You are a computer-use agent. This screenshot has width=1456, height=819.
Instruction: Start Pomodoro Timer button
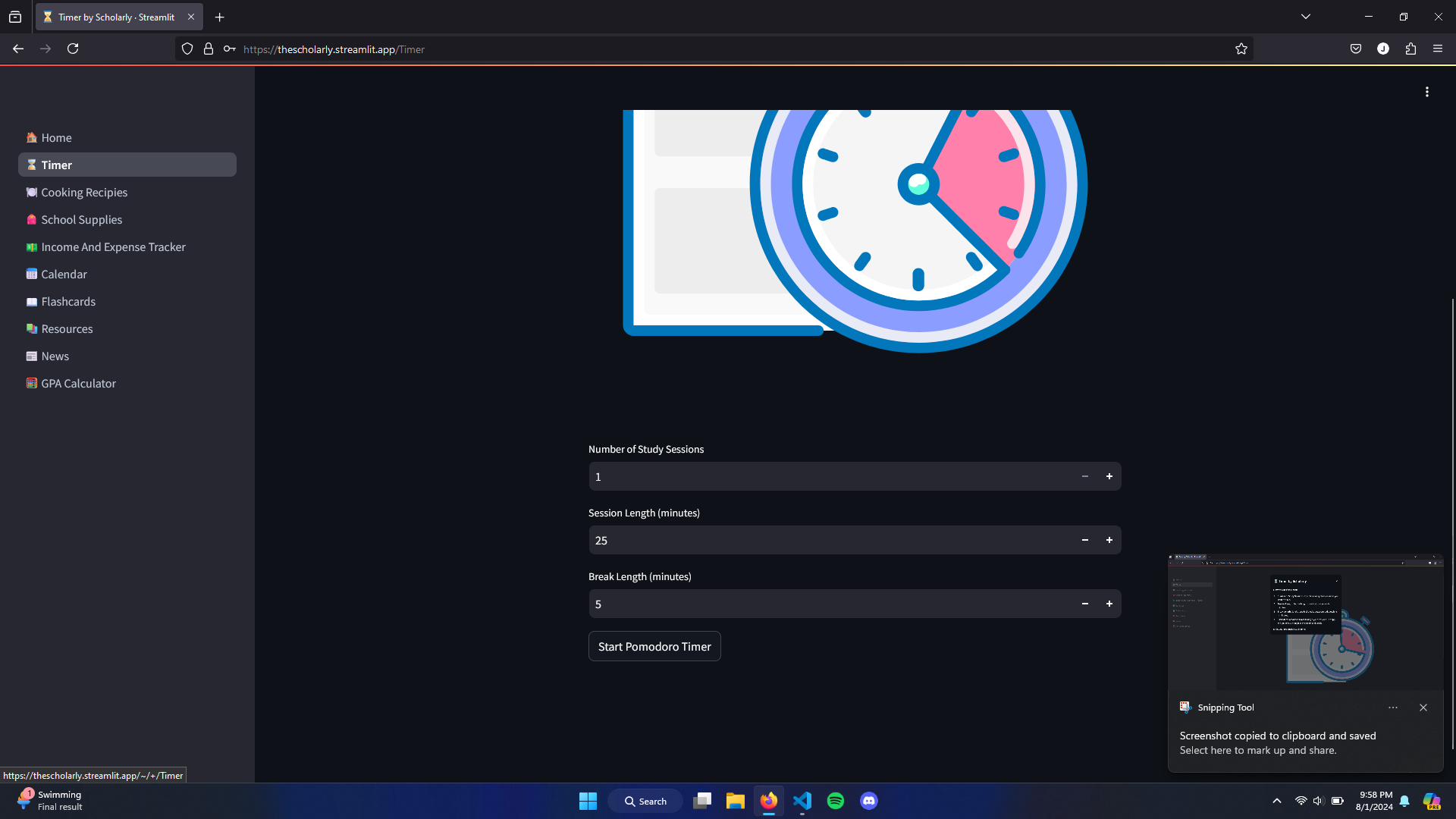coord(654,647)
